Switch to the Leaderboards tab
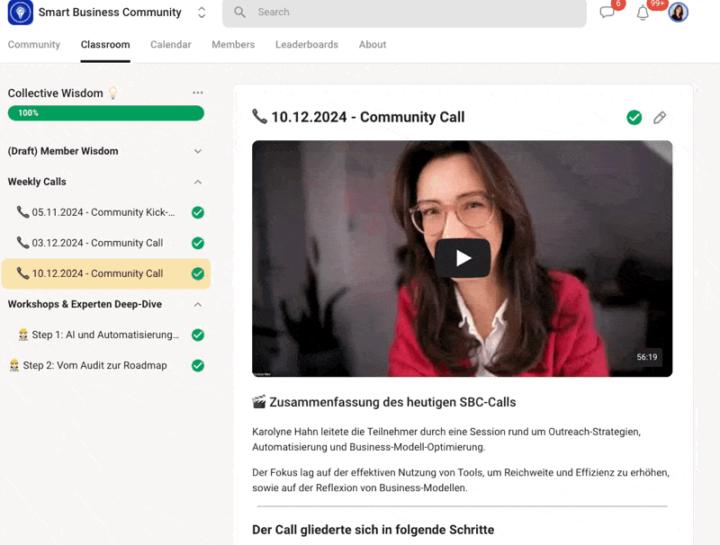The image size is (720, 545). (306, 45)
